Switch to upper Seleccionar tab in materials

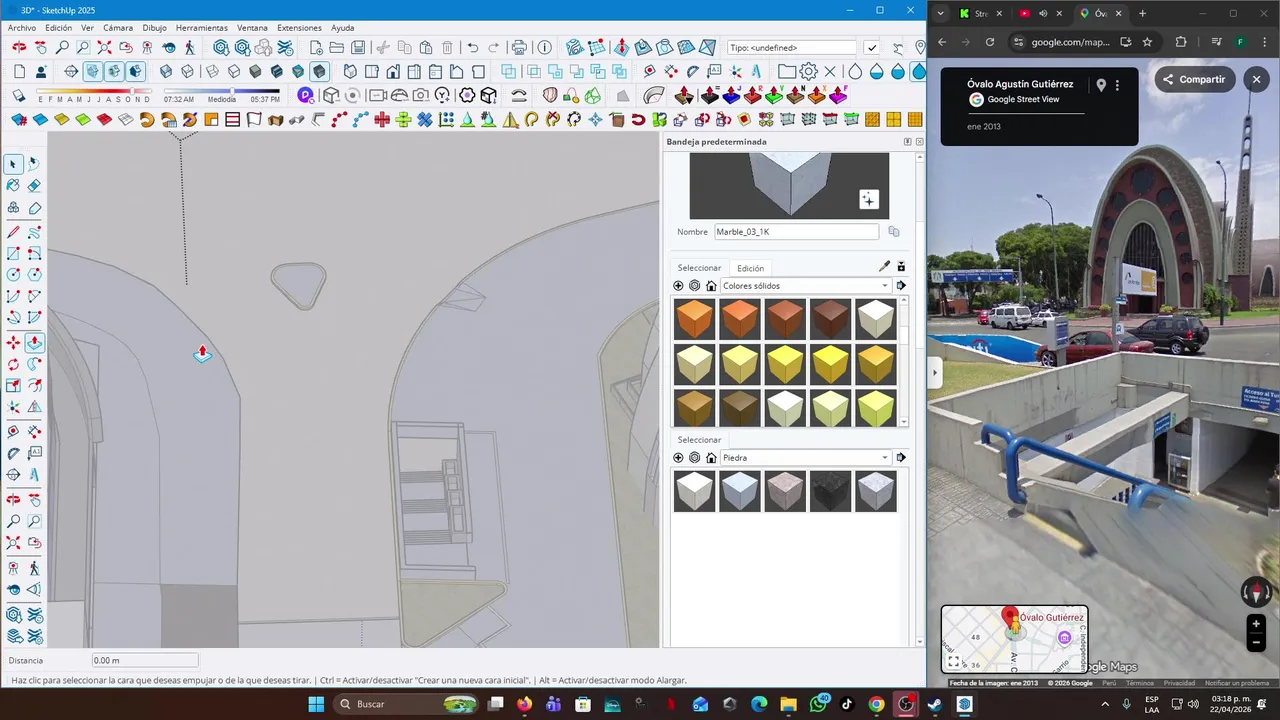click(x=699, y=268)
